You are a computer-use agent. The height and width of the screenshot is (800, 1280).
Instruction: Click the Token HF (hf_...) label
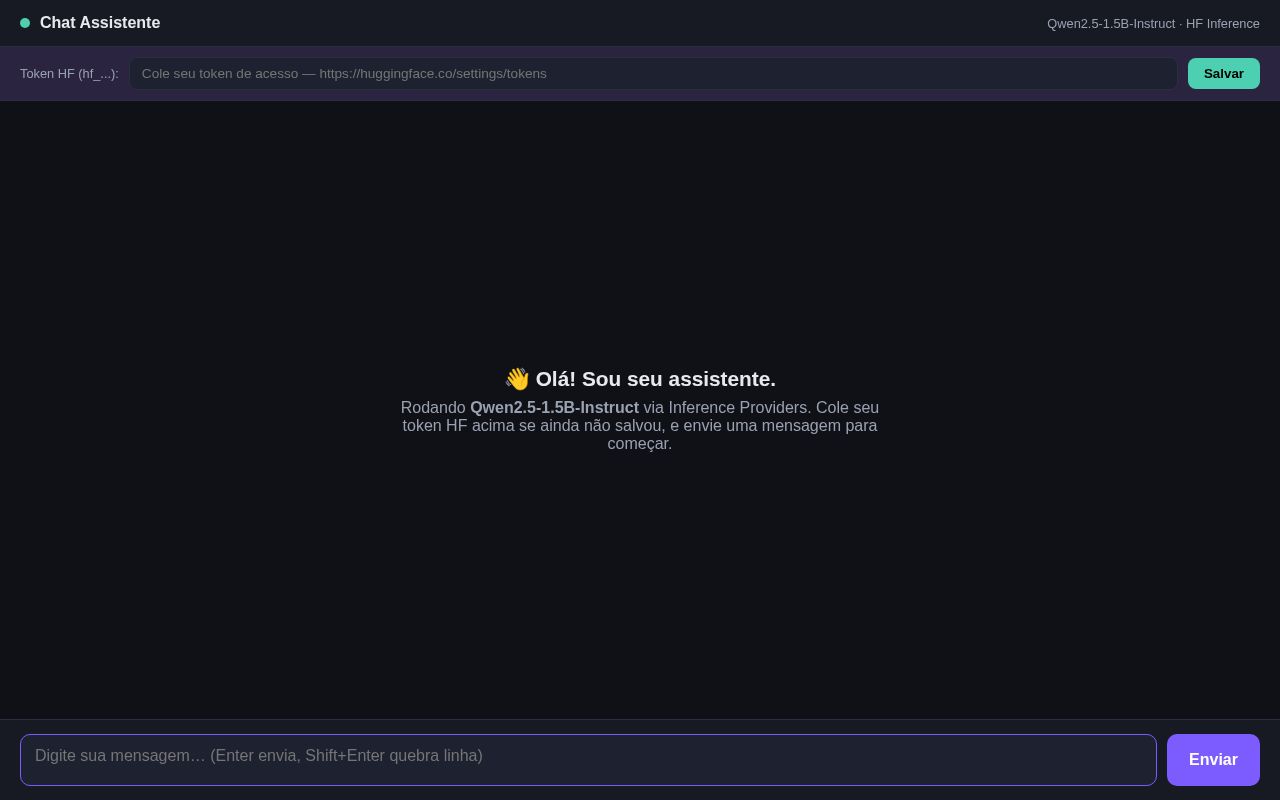point(69,73)
